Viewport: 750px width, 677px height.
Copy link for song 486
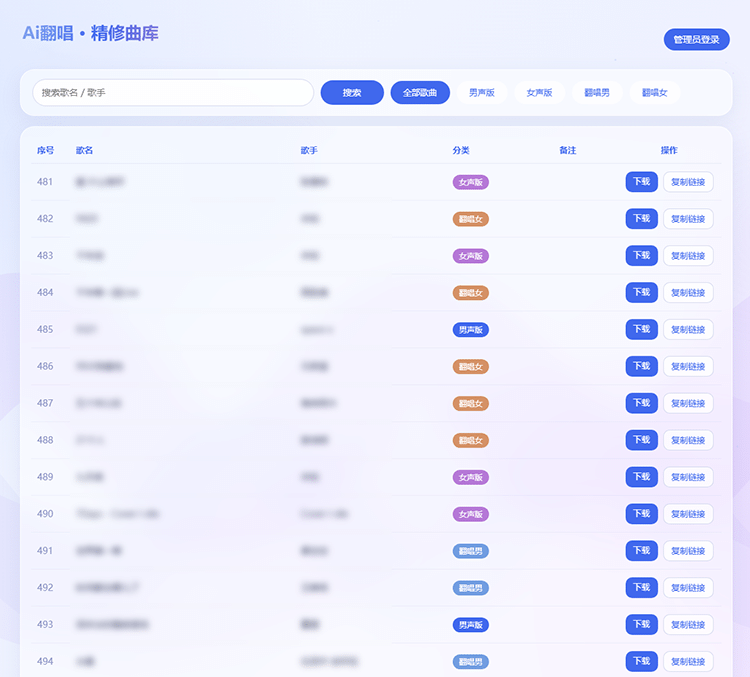click(688, 366)
